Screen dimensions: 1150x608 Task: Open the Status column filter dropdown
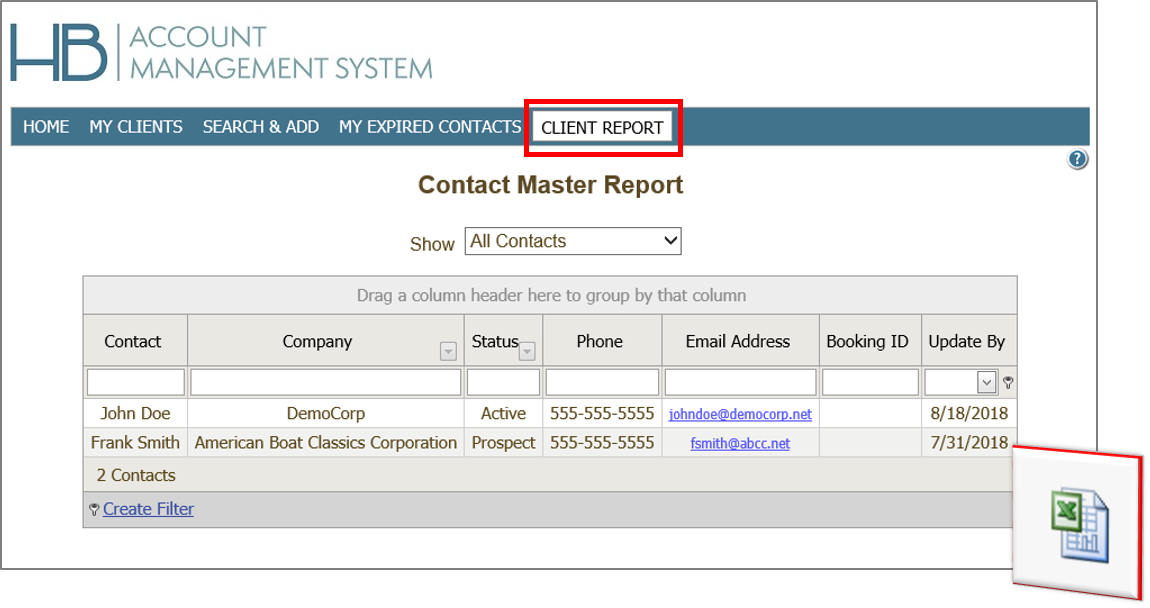point(527,349)
